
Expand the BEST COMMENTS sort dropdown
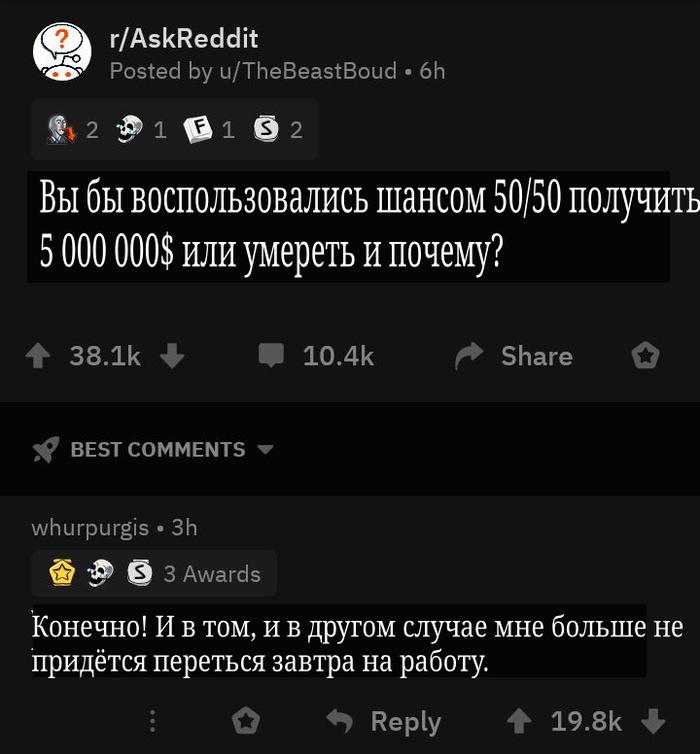point(265,450)
